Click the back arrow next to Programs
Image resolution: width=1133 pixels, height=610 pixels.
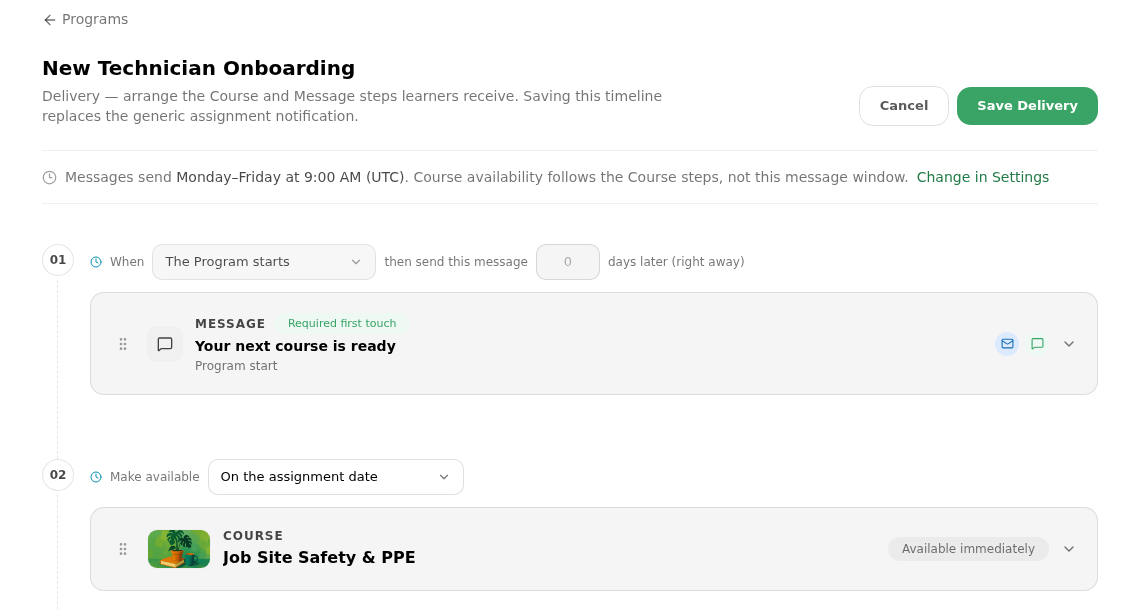(x=49, y=20)
